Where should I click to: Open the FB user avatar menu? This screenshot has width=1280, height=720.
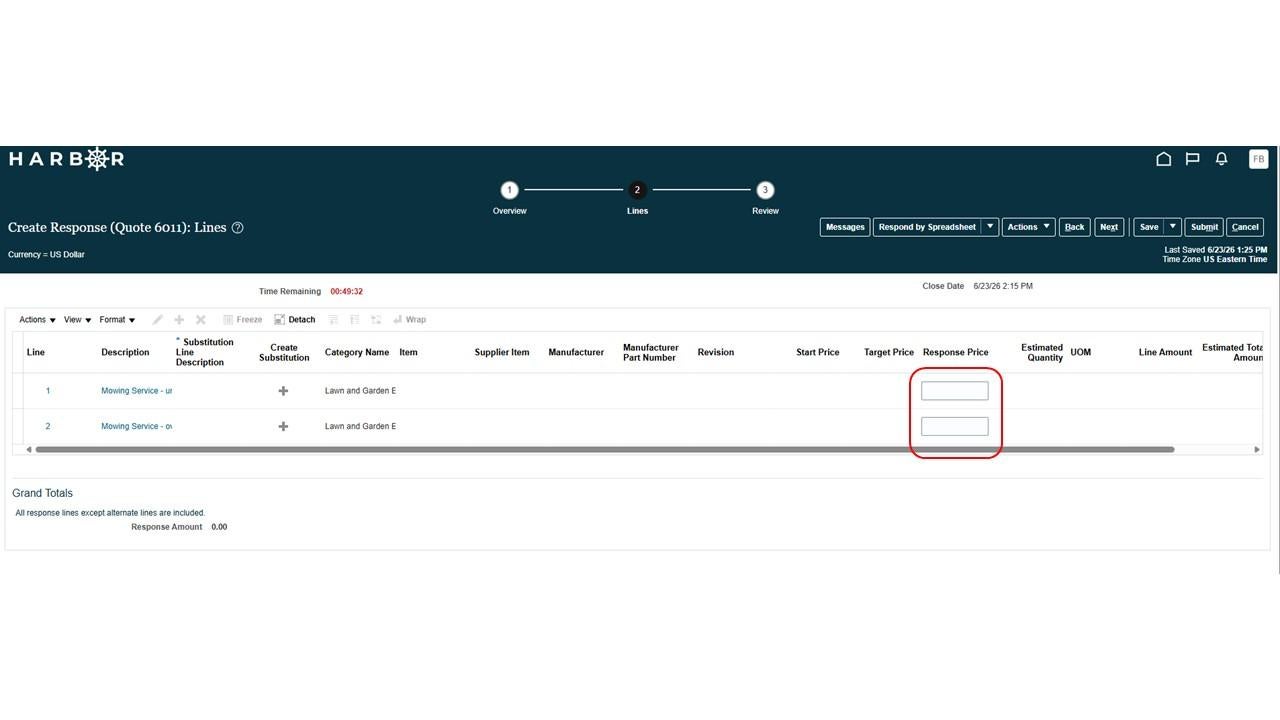[x=1258, y=159]
